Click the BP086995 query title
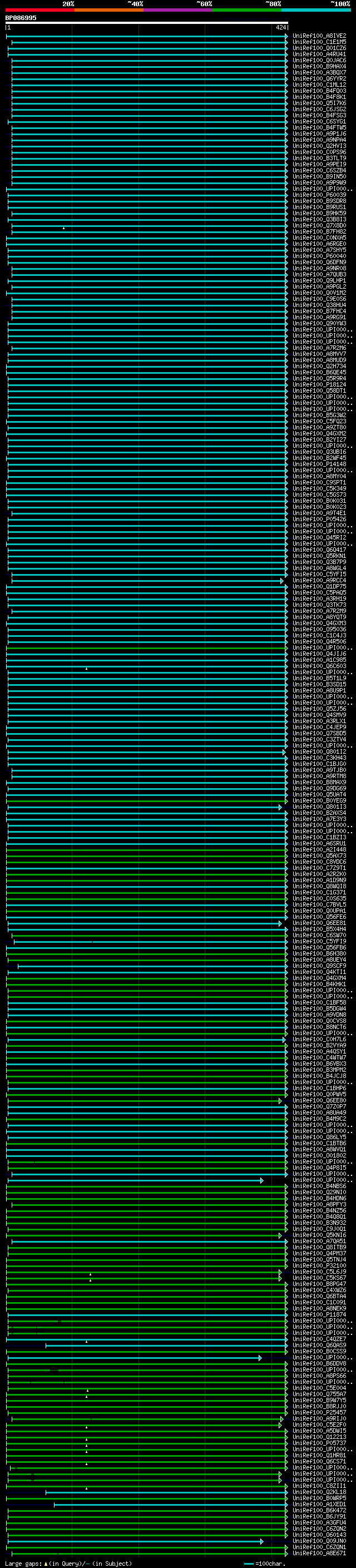The image size is (356, 1568). tap(21, 18)
